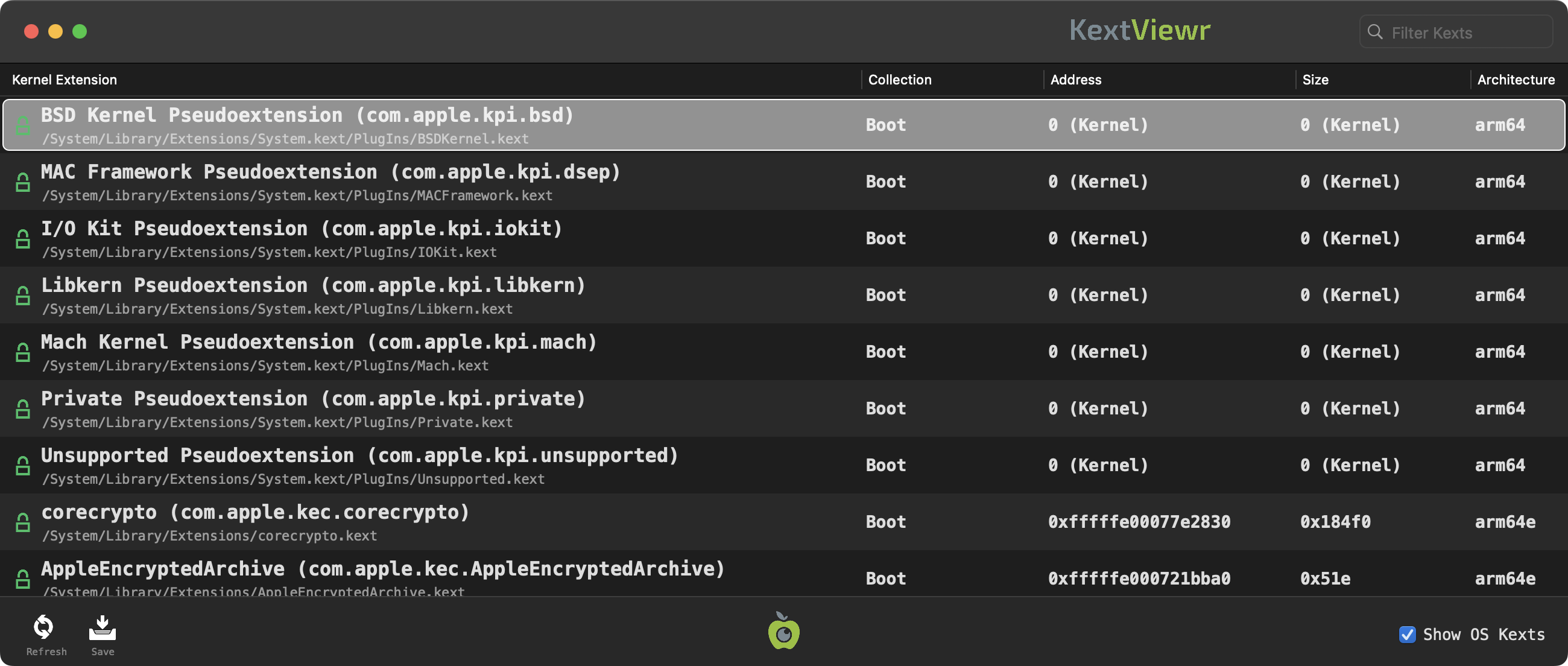Sort by the Kernel Extension column header
This screenshot has width=1568, height=666.
pos(65,80)
